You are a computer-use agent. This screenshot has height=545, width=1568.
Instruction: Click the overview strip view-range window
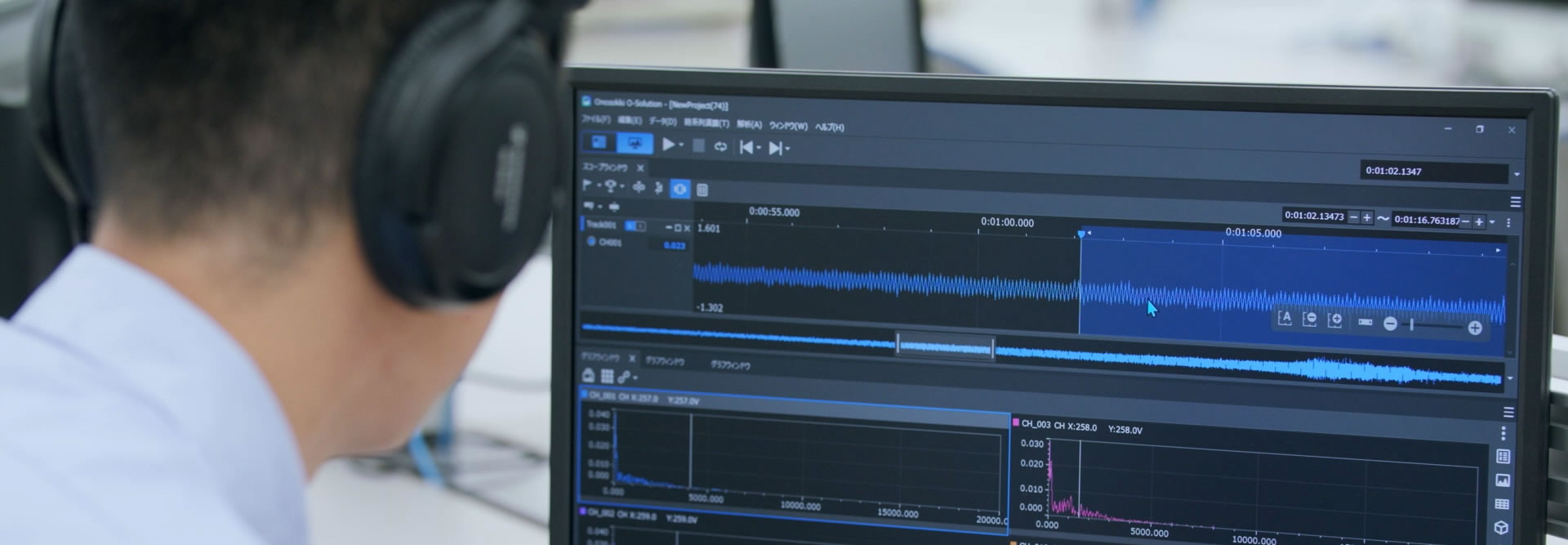click(x=945, y=346)
